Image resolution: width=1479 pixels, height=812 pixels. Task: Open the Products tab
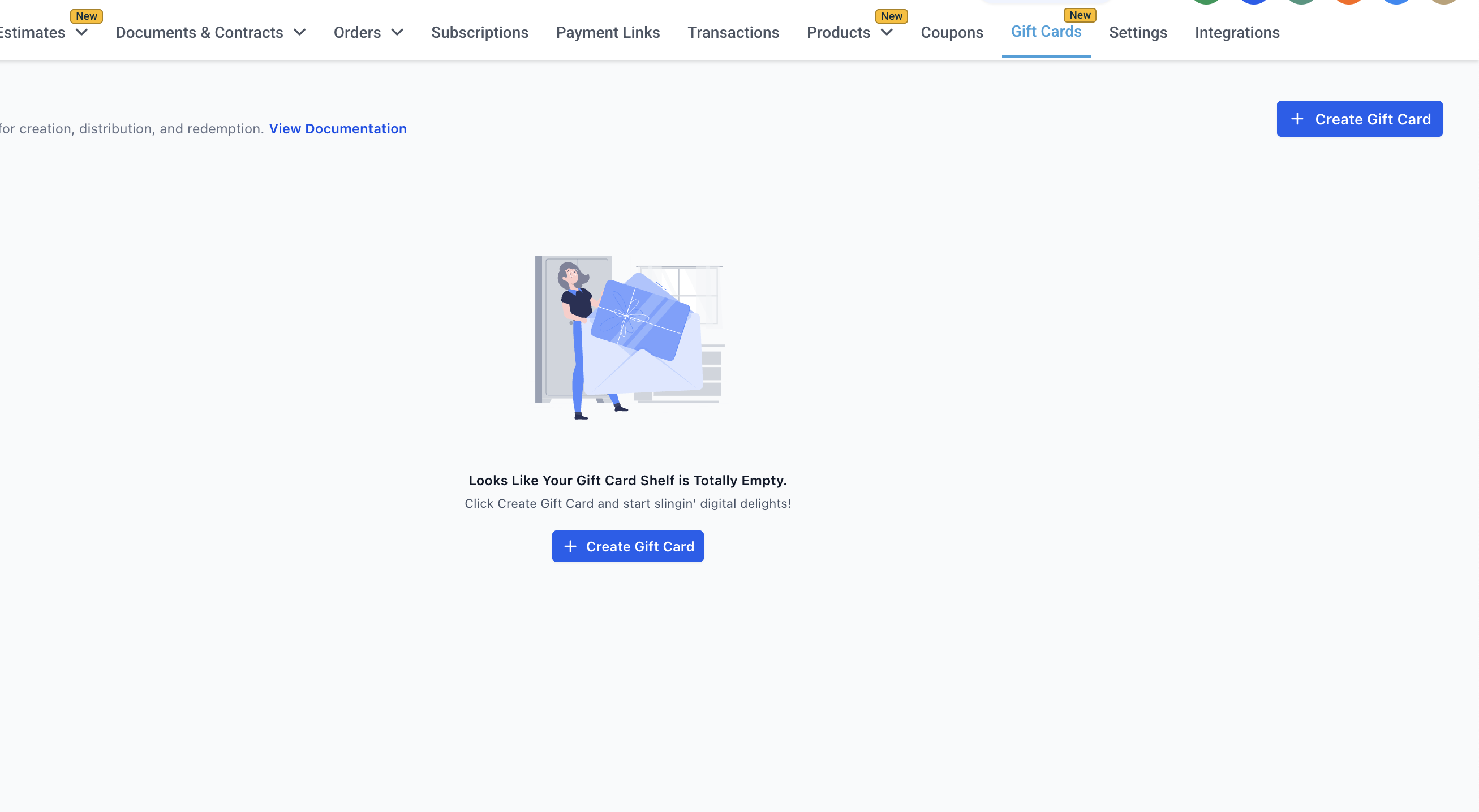(839, 33)
